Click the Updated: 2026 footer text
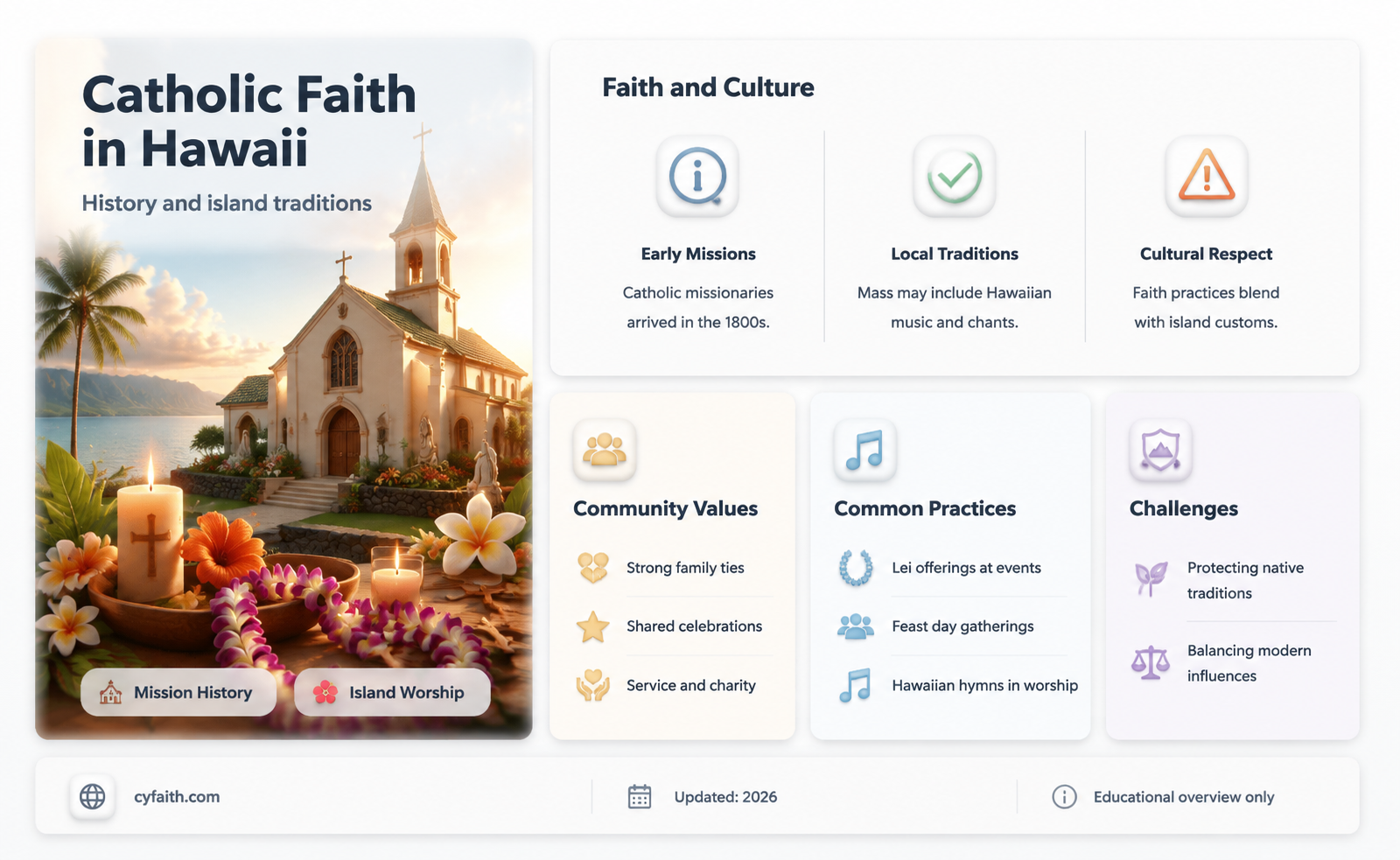This screenshot has height=860, width=1400. (x=725, y=797)
